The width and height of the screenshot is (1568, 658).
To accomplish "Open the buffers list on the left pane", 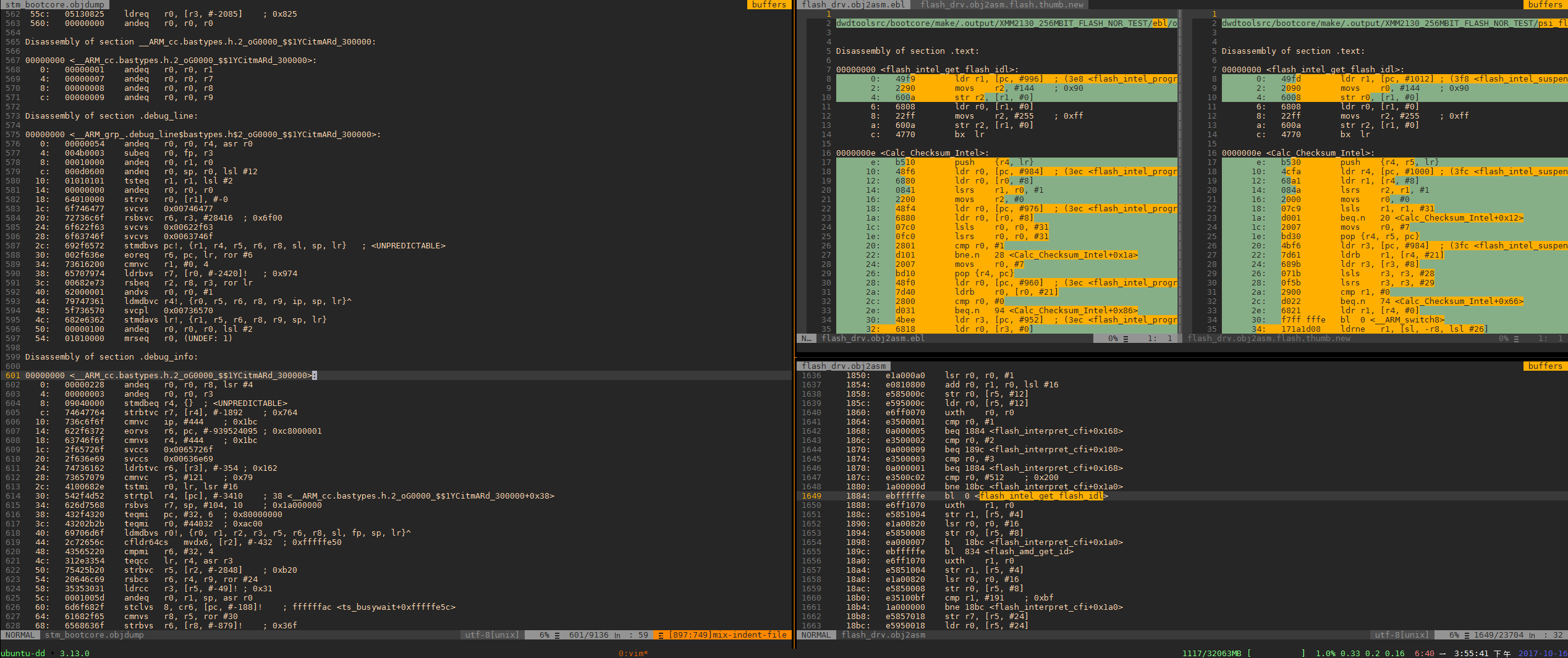I will click(769, 4).
